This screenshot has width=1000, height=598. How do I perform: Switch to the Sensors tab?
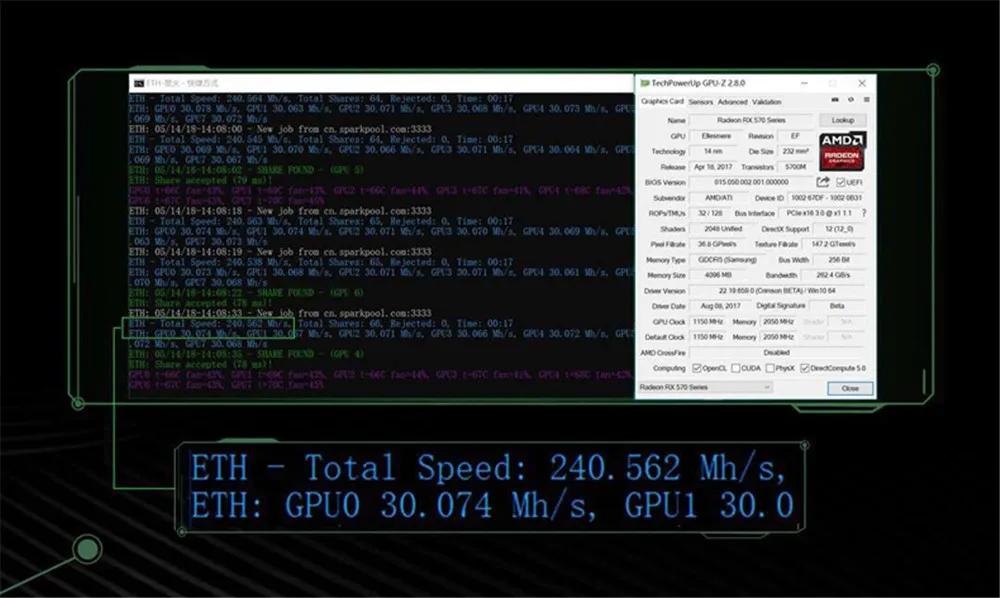(x=700, y=102)
